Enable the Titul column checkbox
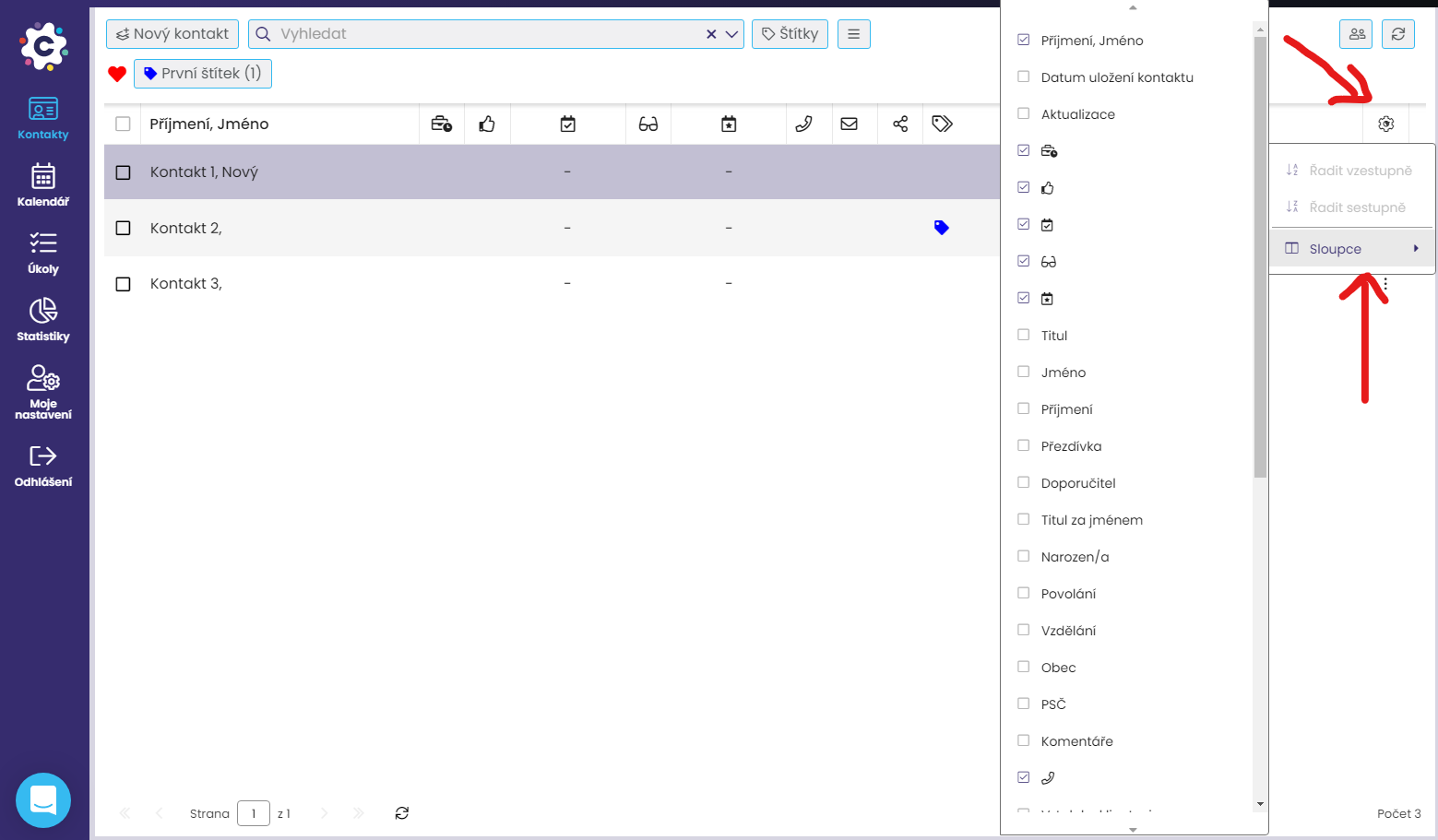 [1023, 336]
